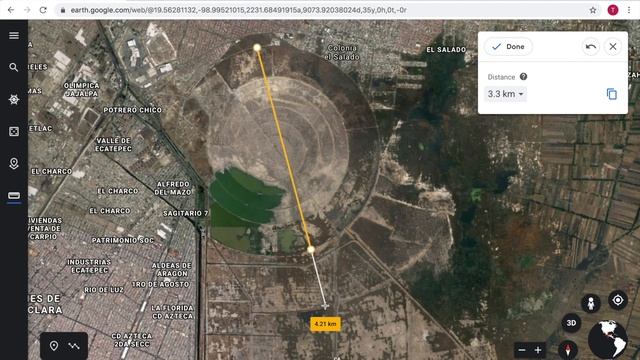This screenshot has width=640, height=360.
Task: Zoom in with plus button
Action: coord(538,350)
